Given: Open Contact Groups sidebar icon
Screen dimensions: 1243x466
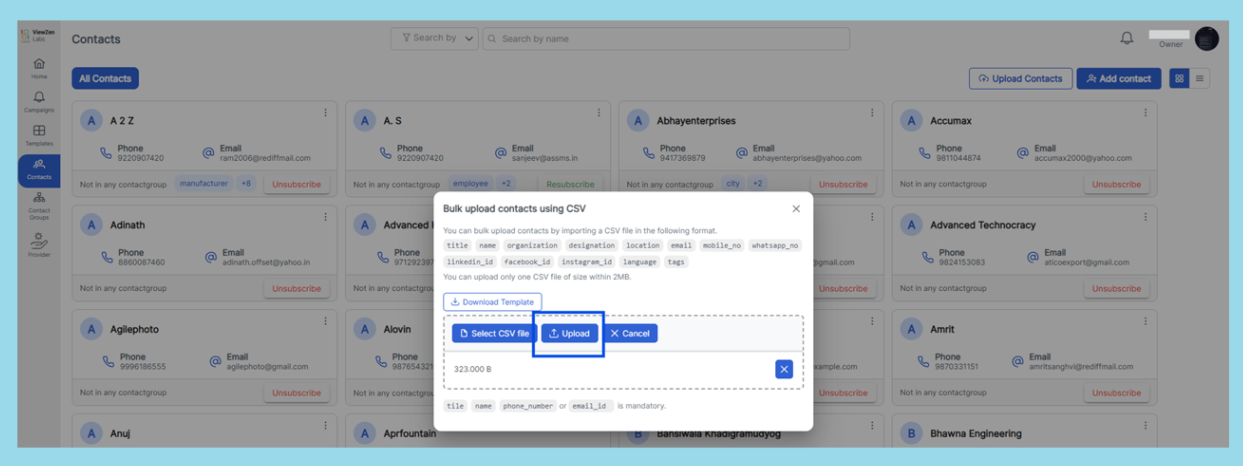Looking at the screenshot, I should coord(39,204).
